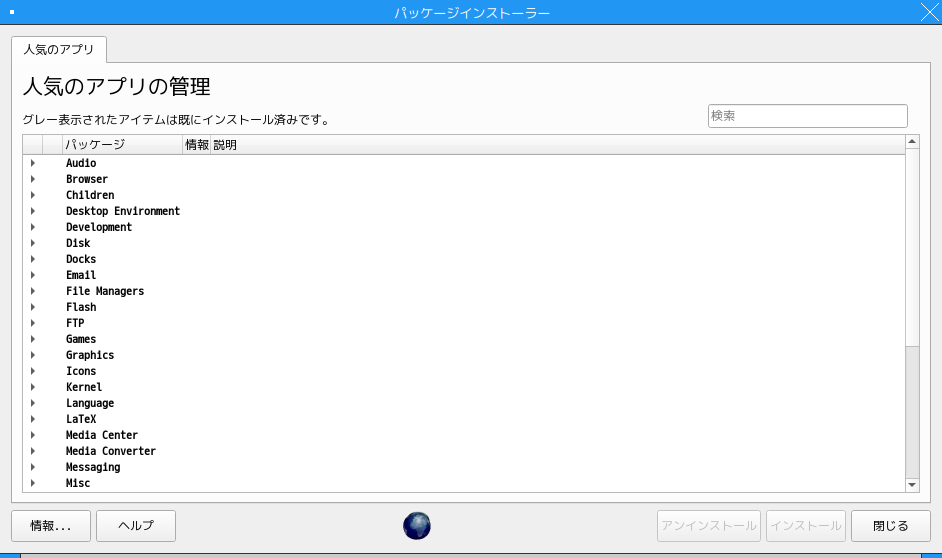The width and height of the screenshot is (942, 558).
Task: Expand the File Managers category
Action: (x=32, y=291)
